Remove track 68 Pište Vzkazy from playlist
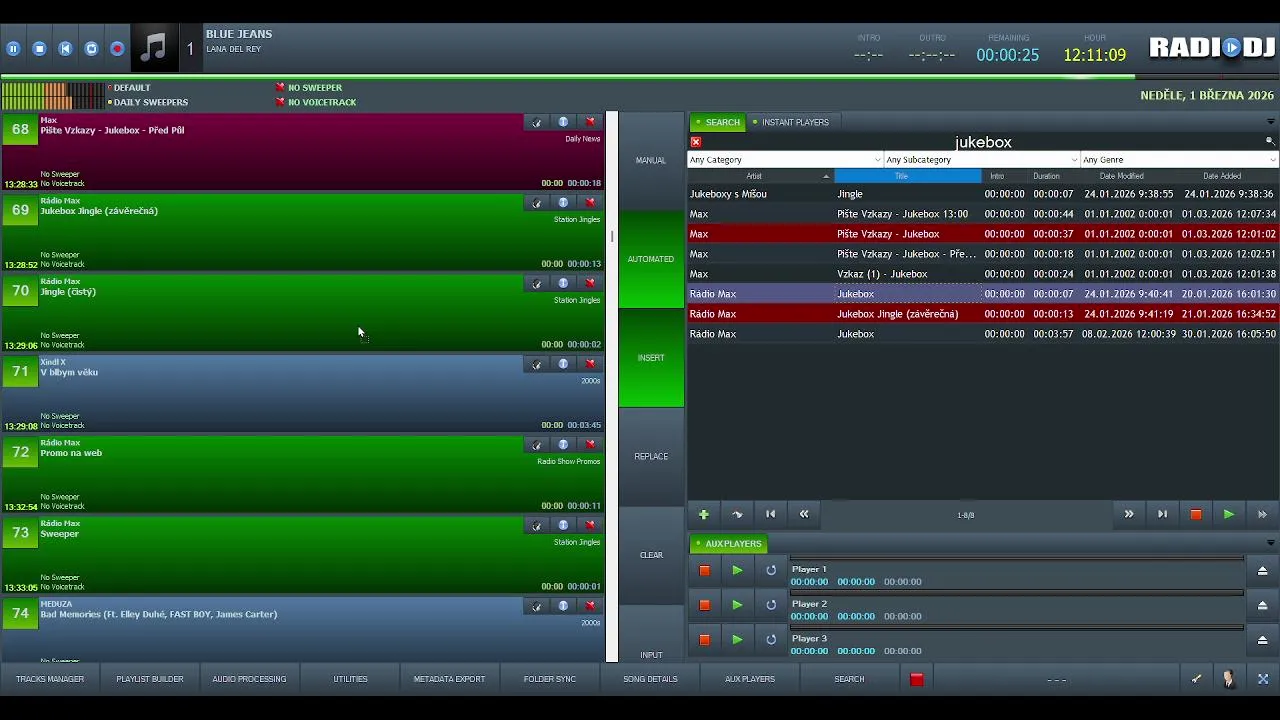The image size is (1280, 720). pos(590,122)
